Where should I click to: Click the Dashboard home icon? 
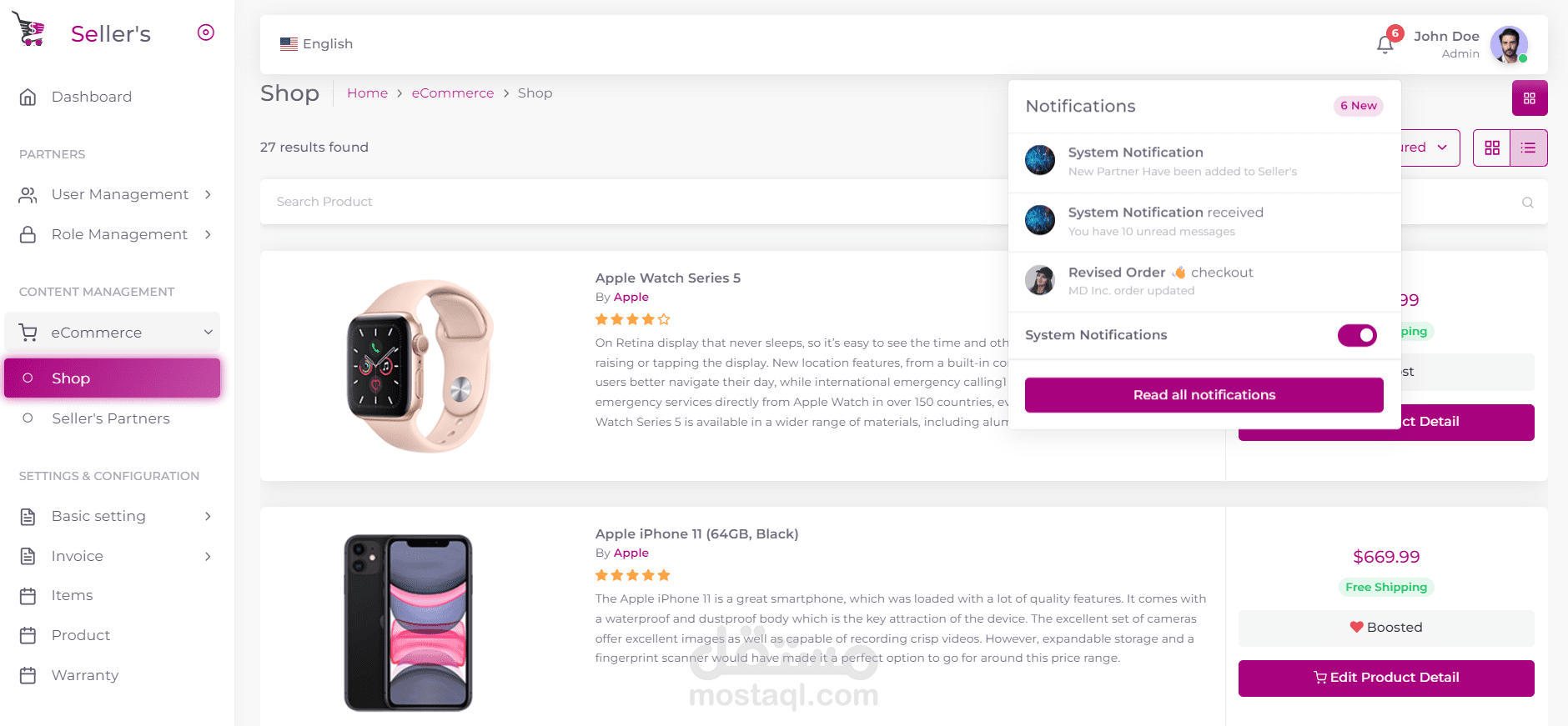28,98
